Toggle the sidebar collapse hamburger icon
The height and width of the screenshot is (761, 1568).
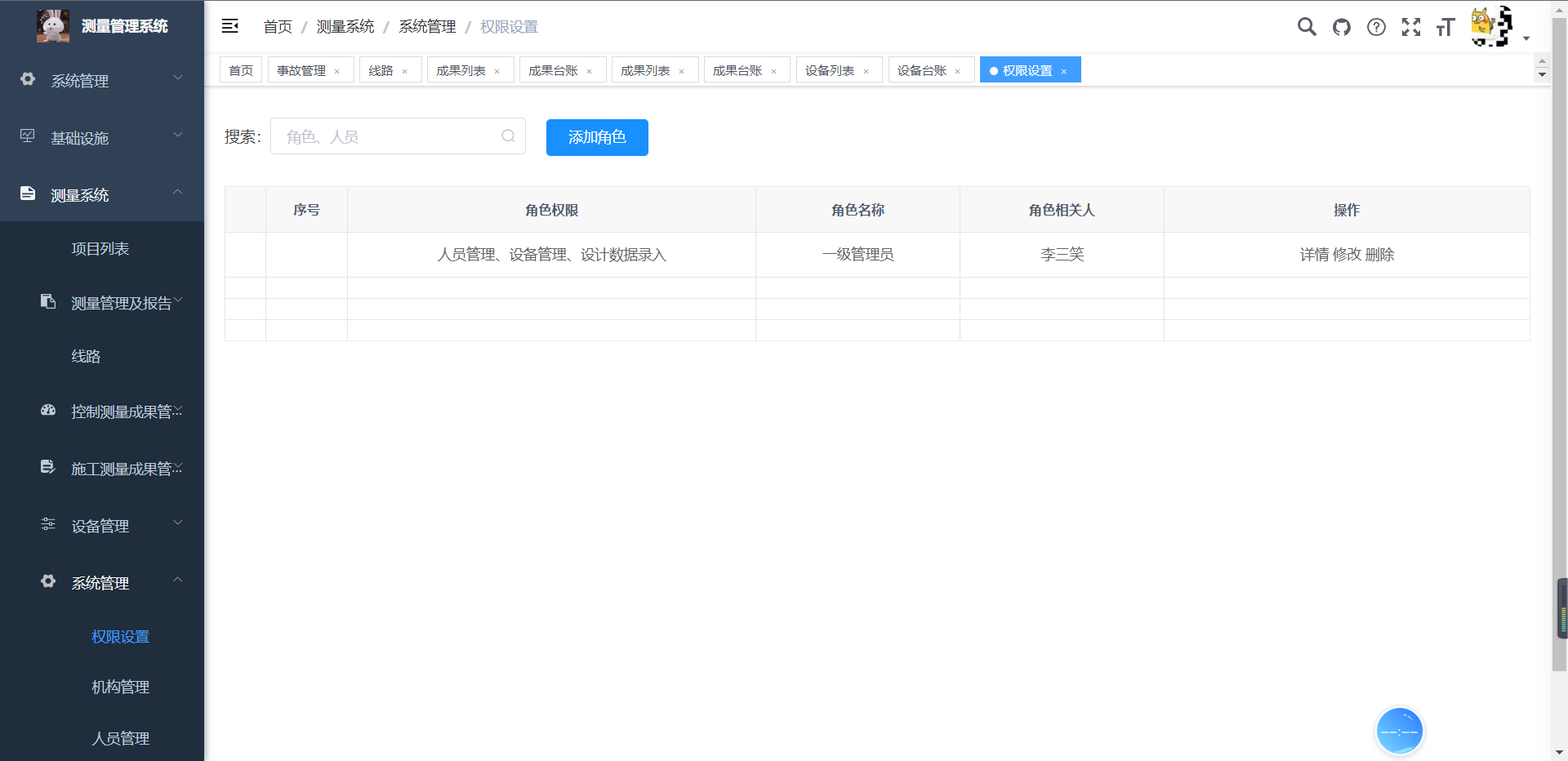230,26
